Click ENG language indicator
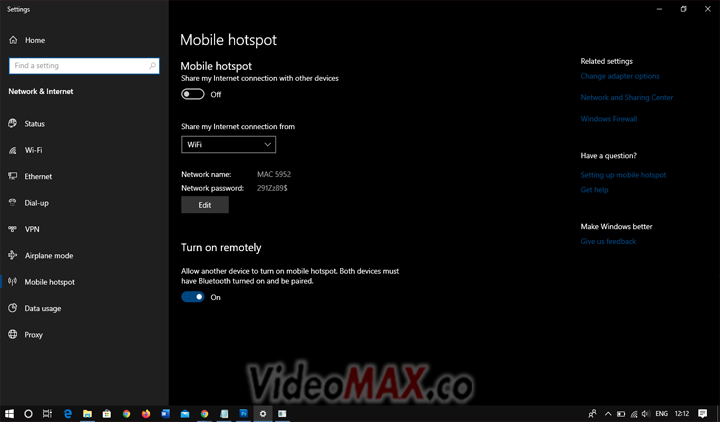The image size is (720, 422). point(661,414)
